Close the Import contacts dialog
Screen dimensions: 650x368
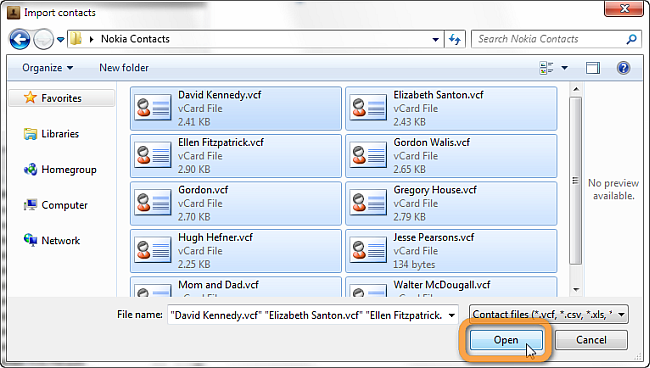click(623, 9)
